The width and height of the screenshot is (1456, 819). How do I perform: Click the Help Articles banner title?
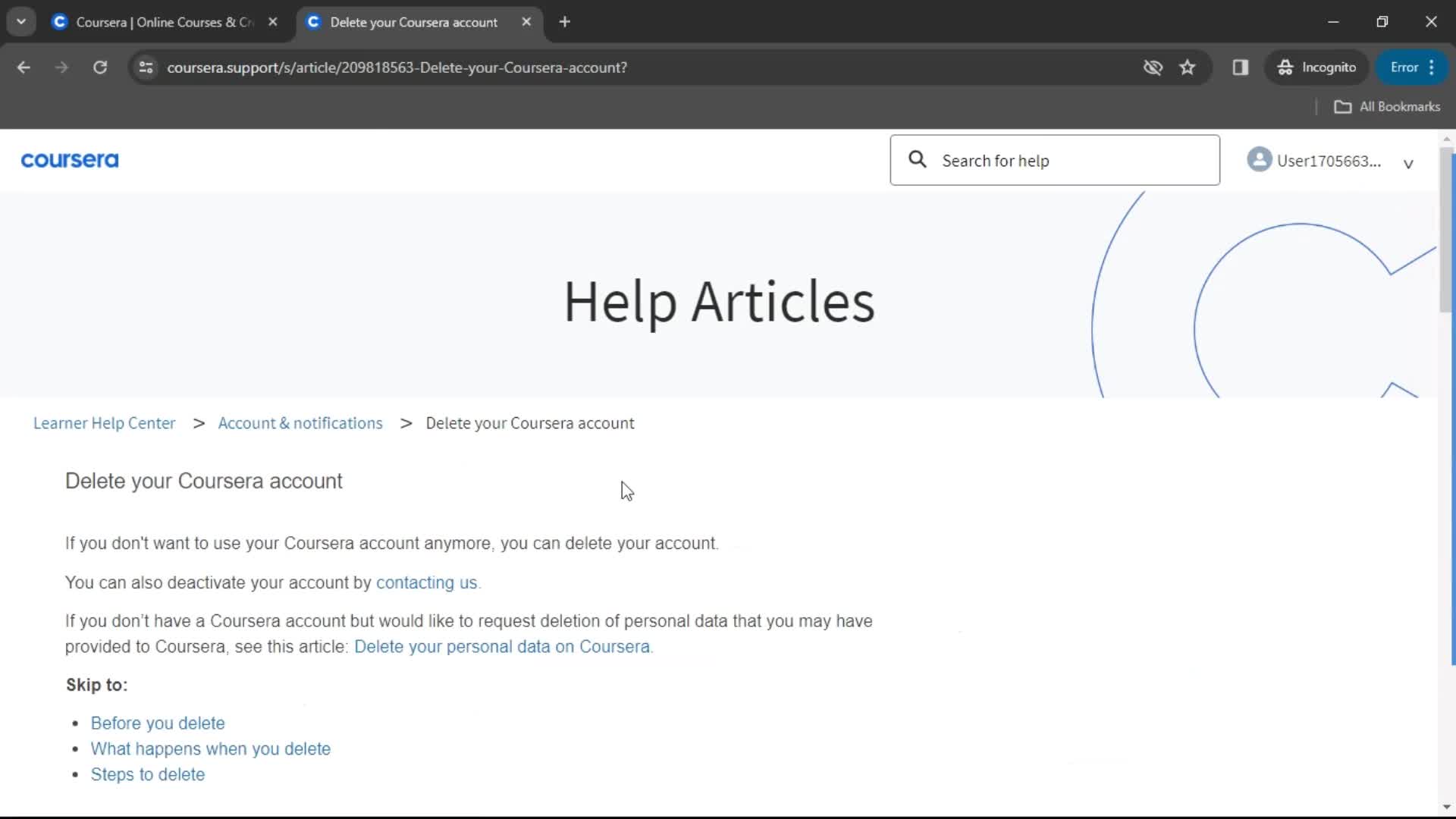(x=719, y=302)
